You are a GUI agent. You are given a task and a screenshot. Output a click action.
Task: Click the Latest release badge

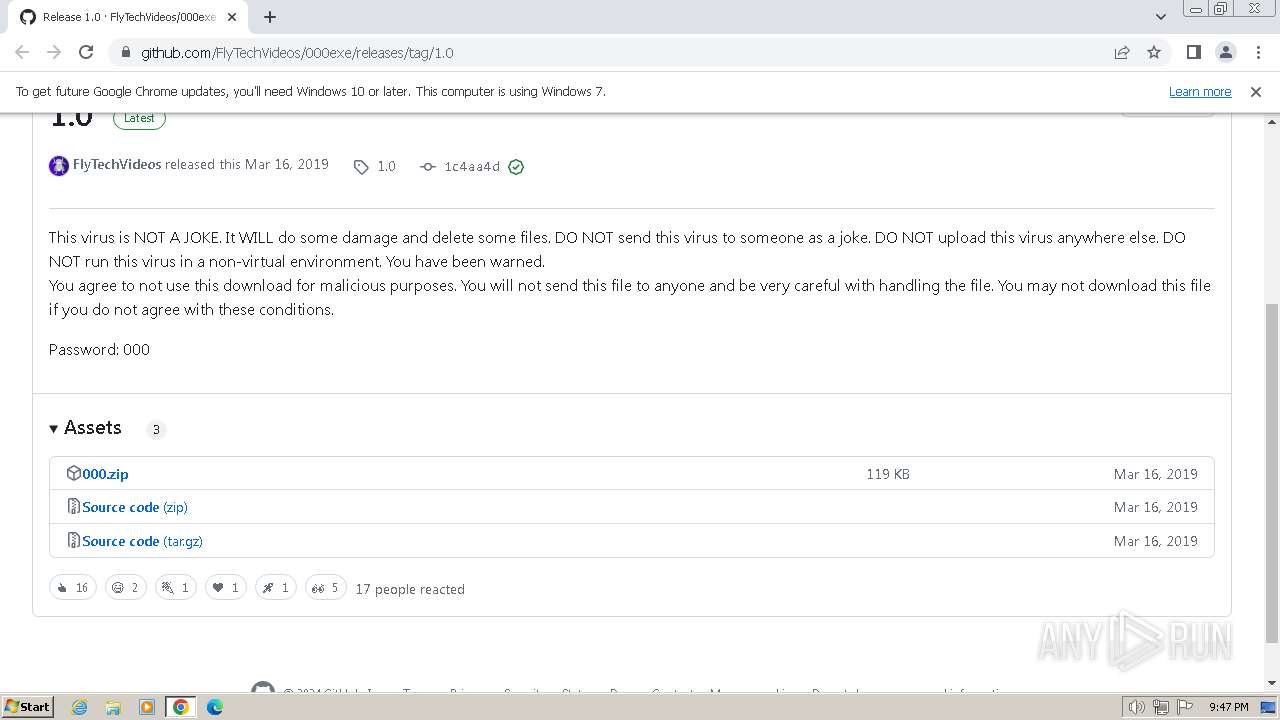(139, 118)
